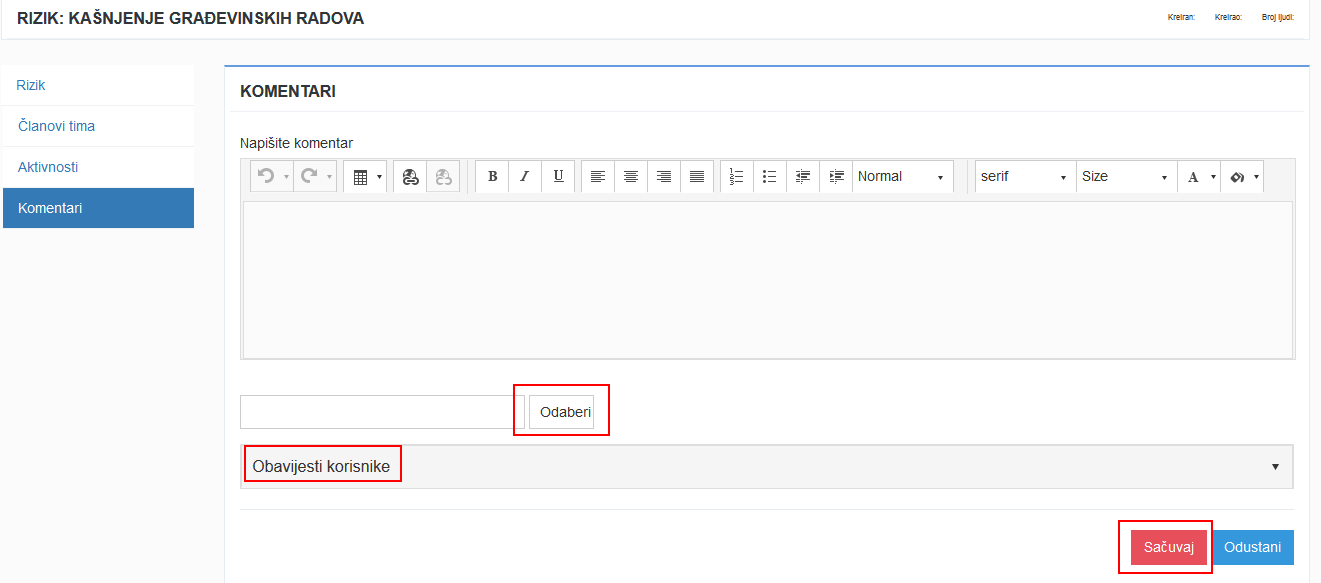Align text left

[x=598, y=176]
